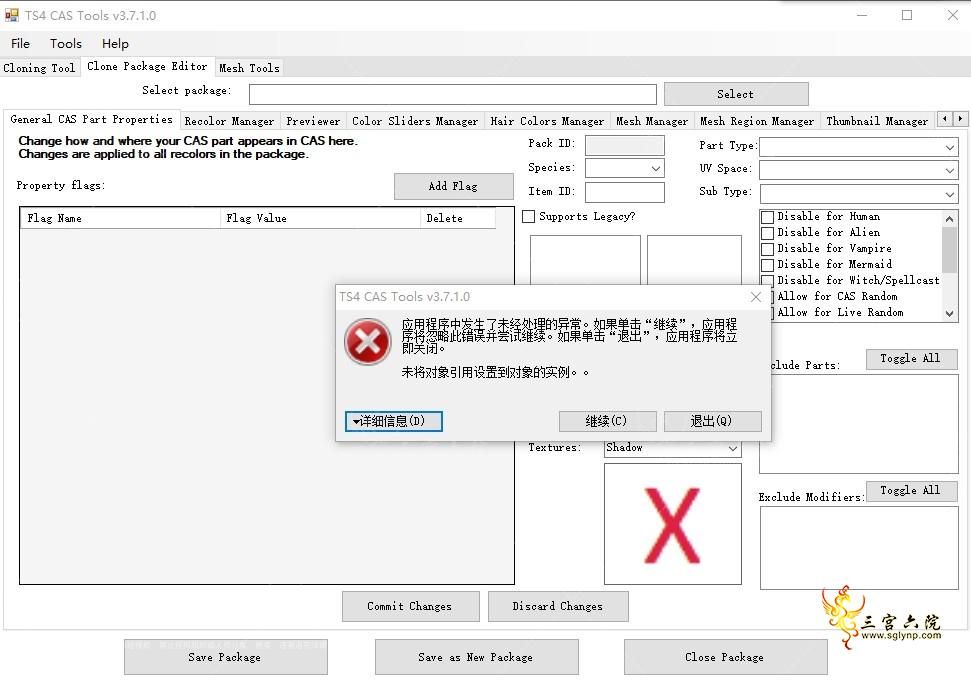Screen dimensions: 971x680
Task: Enable Disable for Alien checkbox
Action: pyautogui.click(x=767, y=233)
